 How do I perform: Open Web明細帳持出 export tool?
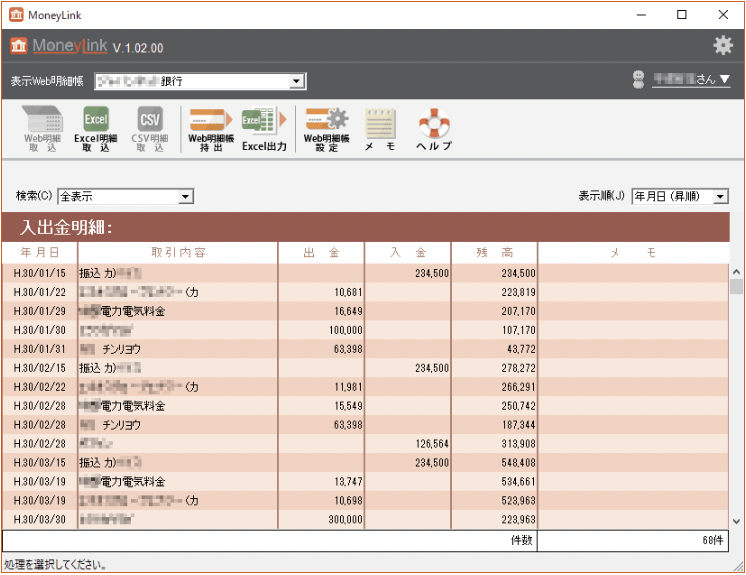pos(211,130)
